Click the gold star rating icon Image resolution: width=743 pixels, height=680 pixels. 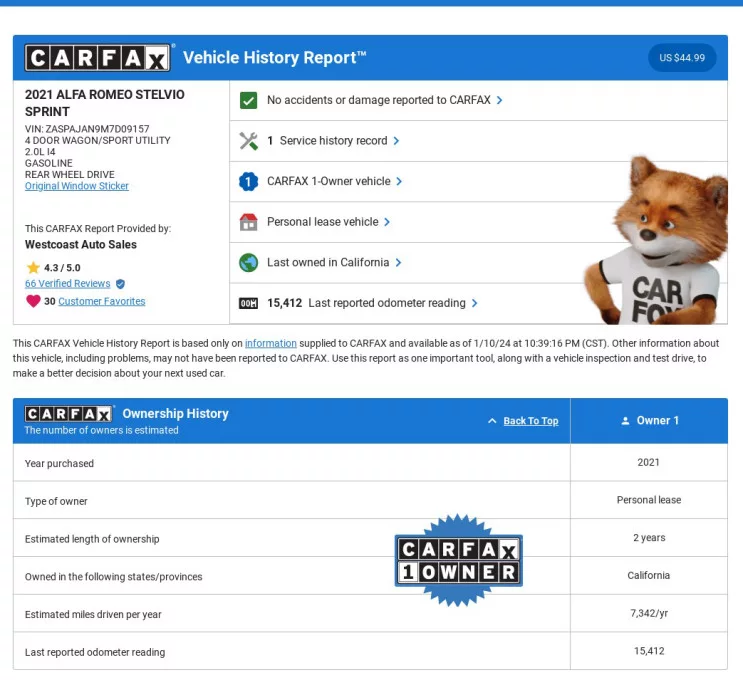(x=33, y=268)
